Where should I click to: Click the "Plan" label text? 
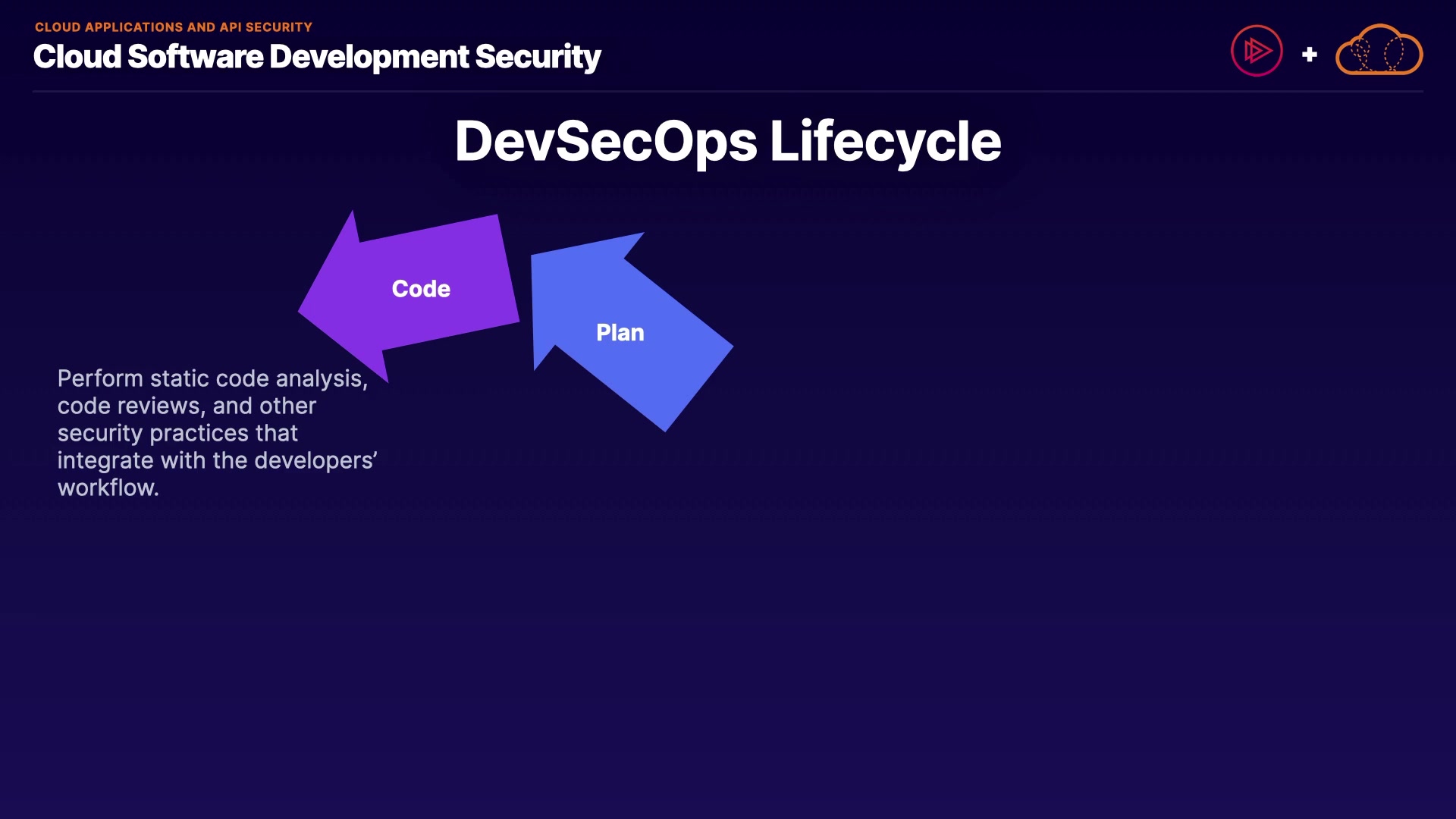coord(620,333)
